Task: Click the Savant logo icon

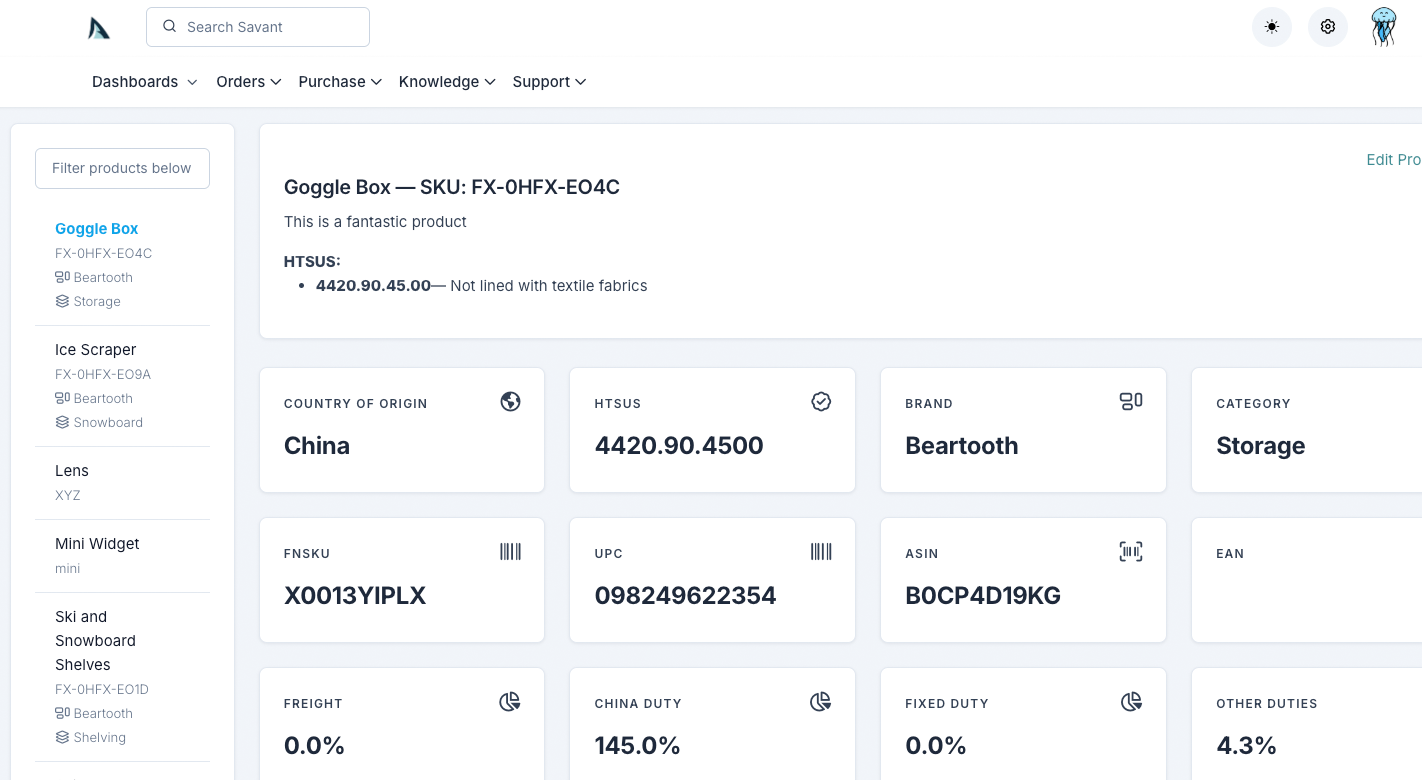Action: coord(99,28)
